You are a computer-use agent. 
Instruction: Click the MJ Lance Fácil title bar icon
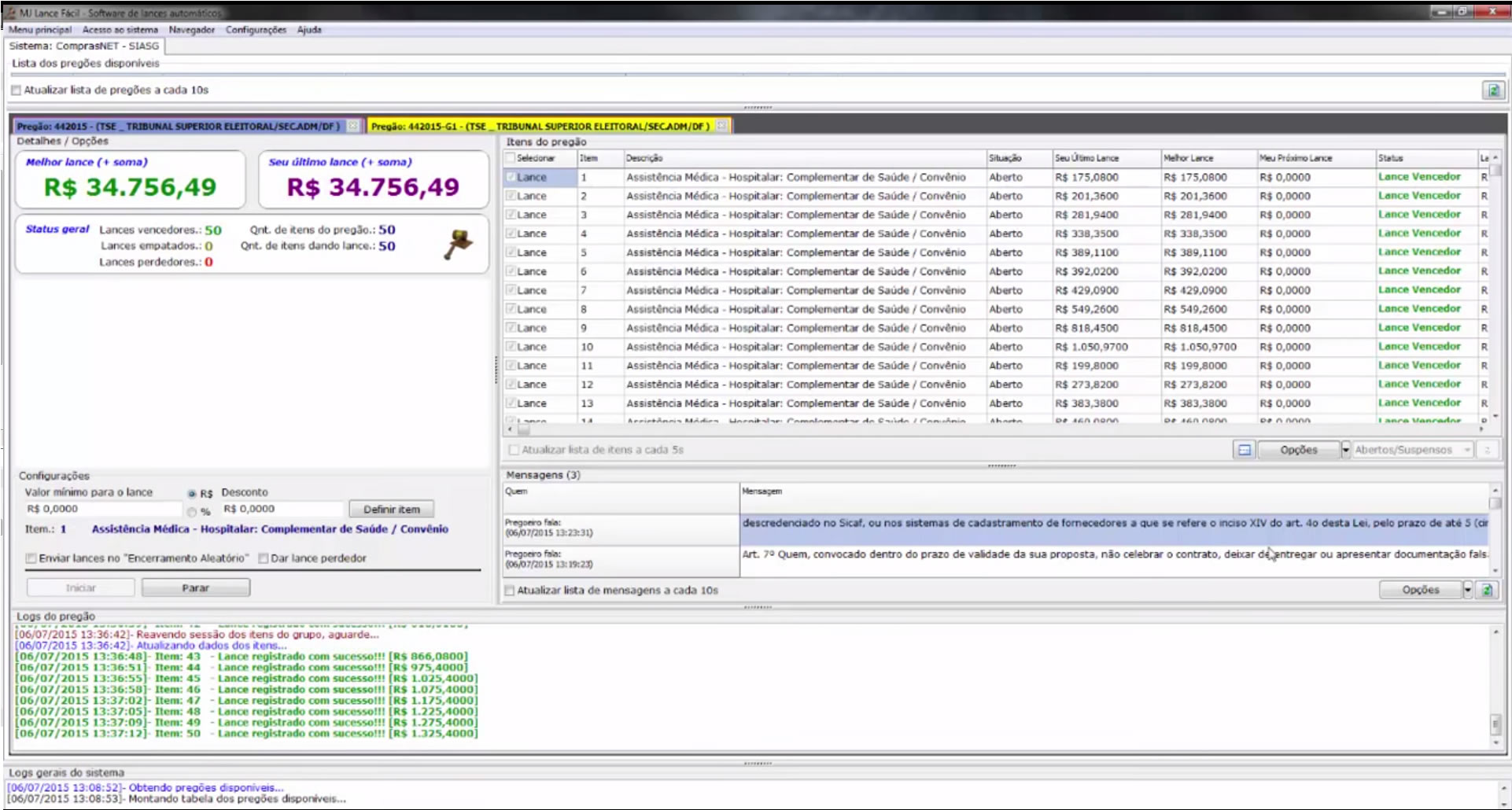point(11,13)
